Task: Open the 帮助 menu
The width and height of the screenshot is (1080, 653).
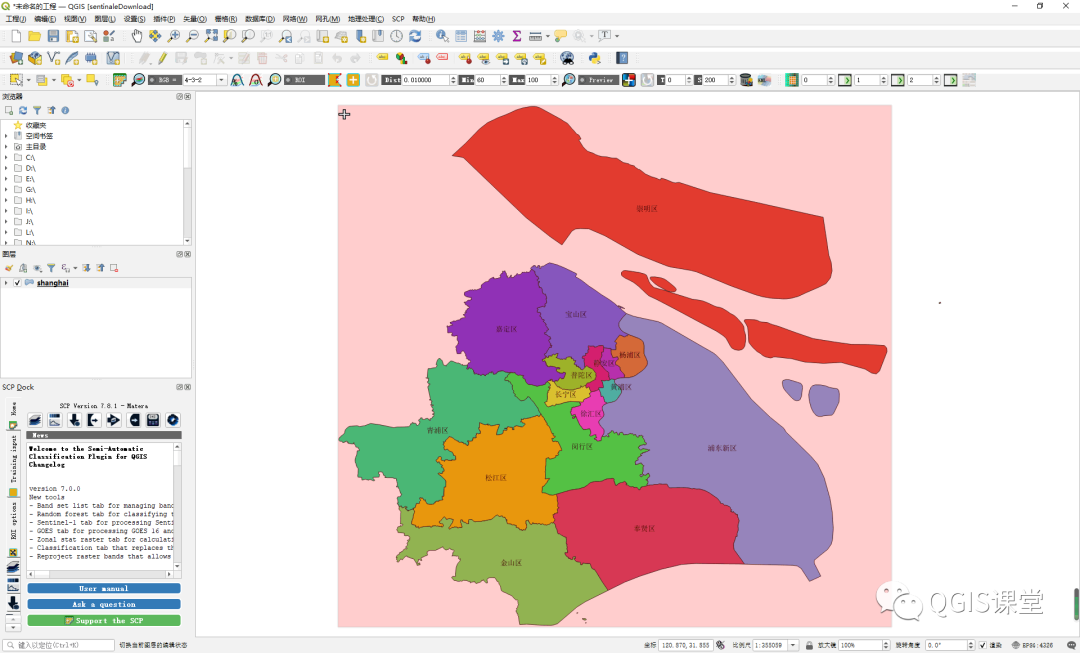Action: (424, 19)
